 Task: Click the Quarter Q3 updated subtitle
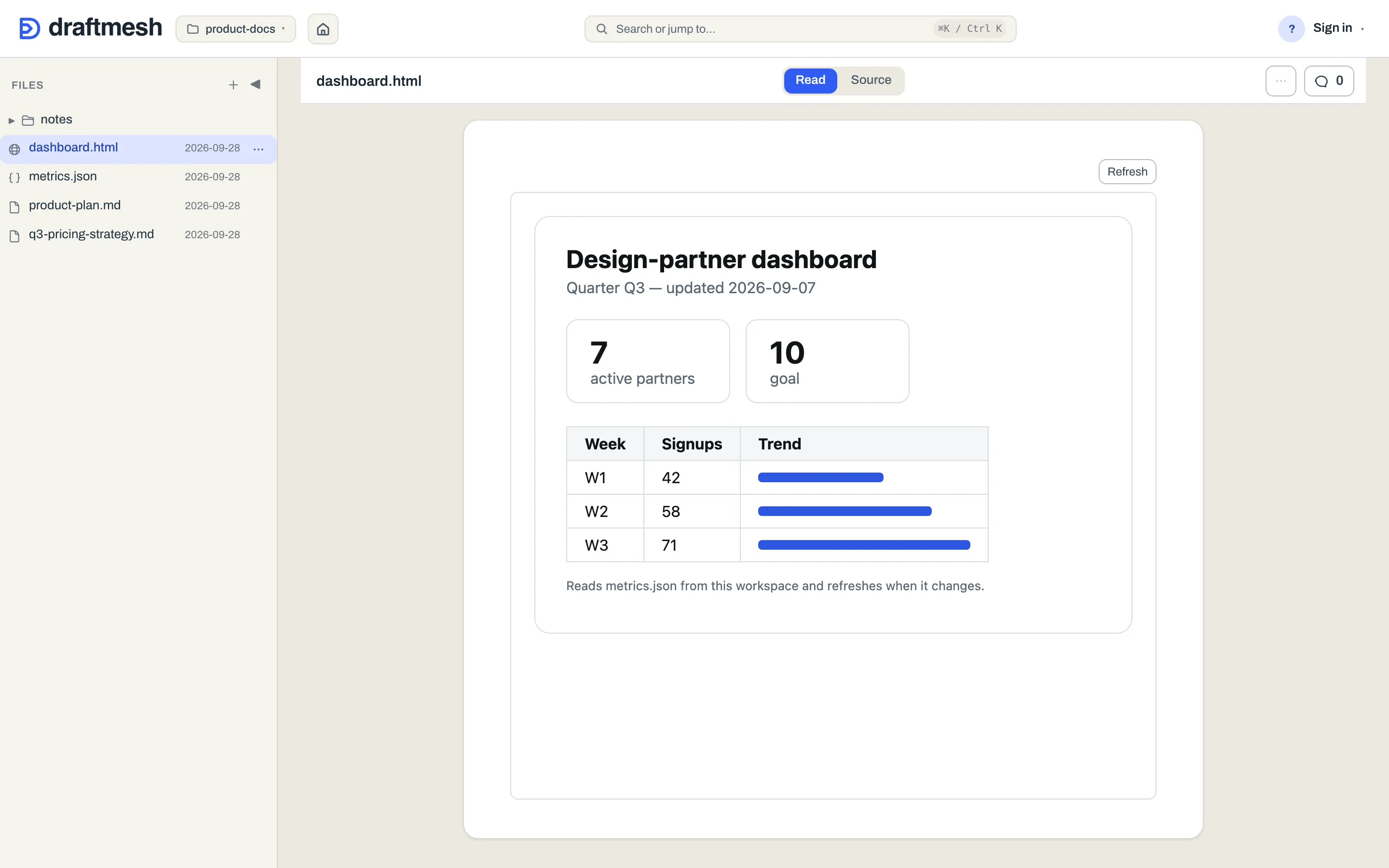691,288
